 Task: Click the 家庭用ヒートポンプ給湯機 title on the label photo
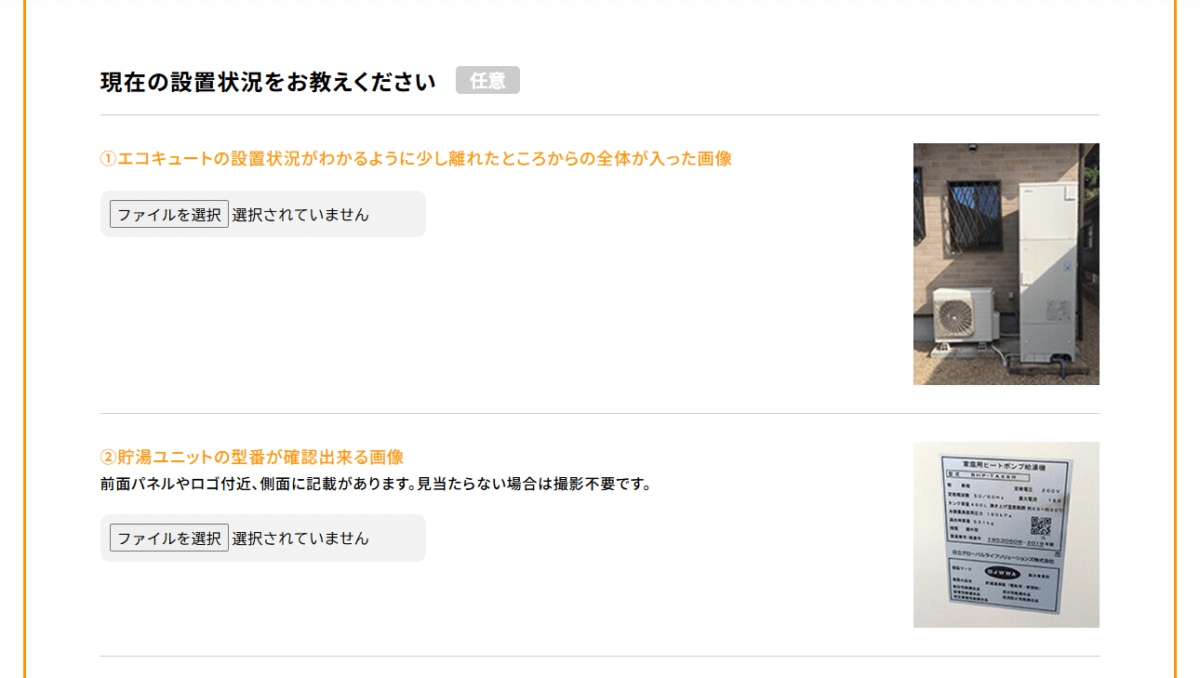click(x=1003, y=466)
